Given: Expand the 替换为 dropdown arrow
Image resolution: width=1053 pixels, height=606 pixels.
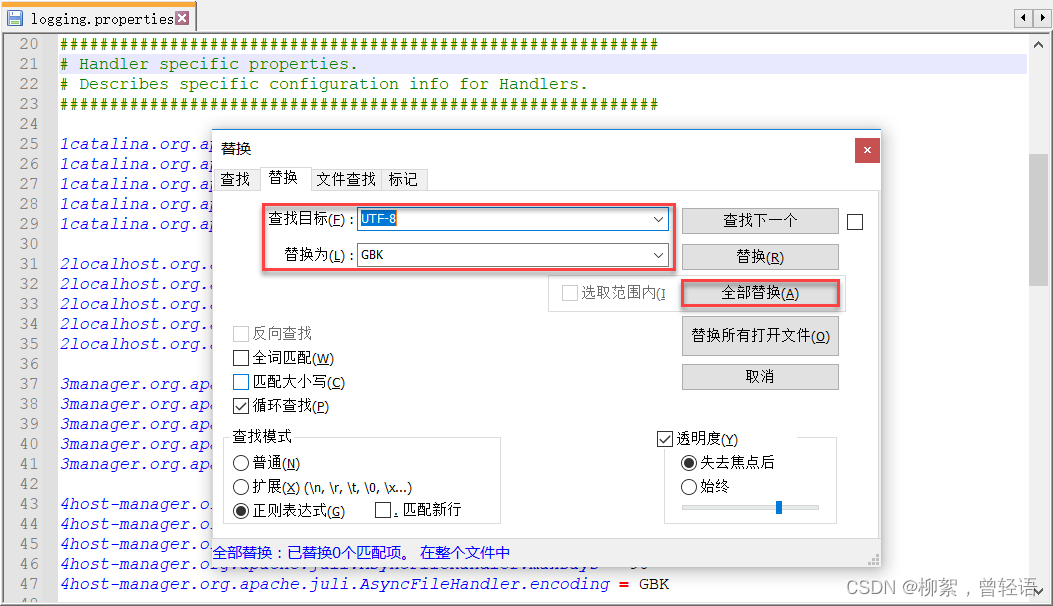Looking at the screenshot, I should [658, 255].
